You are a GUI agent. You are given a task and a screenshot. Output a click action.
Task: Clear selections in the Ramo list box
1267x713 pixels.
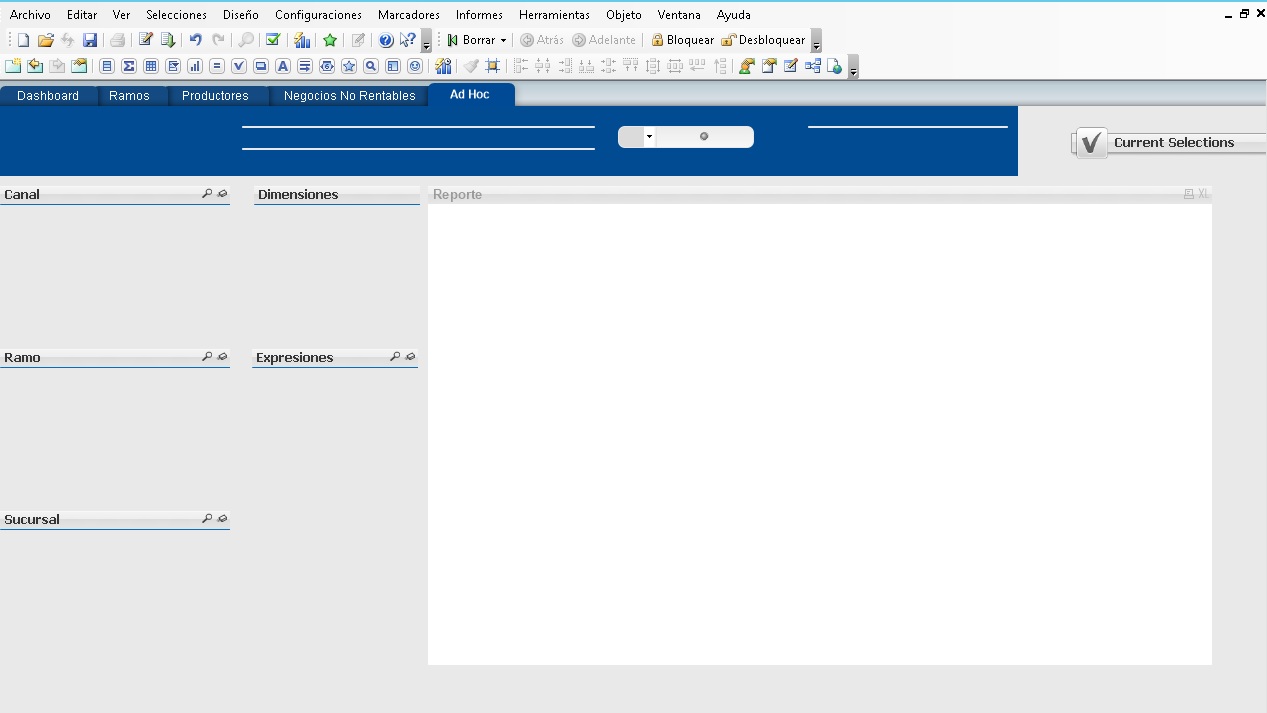tap(222, 356)
